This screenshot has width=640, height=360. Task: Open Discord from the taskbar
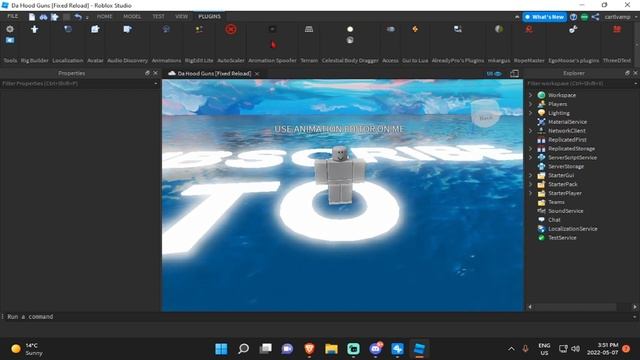click(x=376, y=349)
